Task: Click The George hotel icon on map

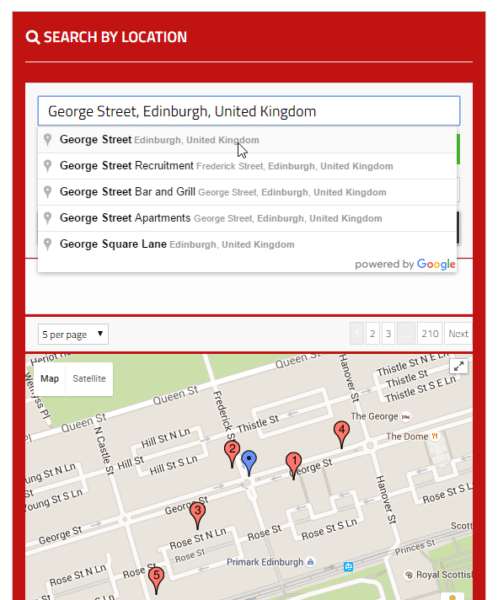Action: click(x=406, y=417)
